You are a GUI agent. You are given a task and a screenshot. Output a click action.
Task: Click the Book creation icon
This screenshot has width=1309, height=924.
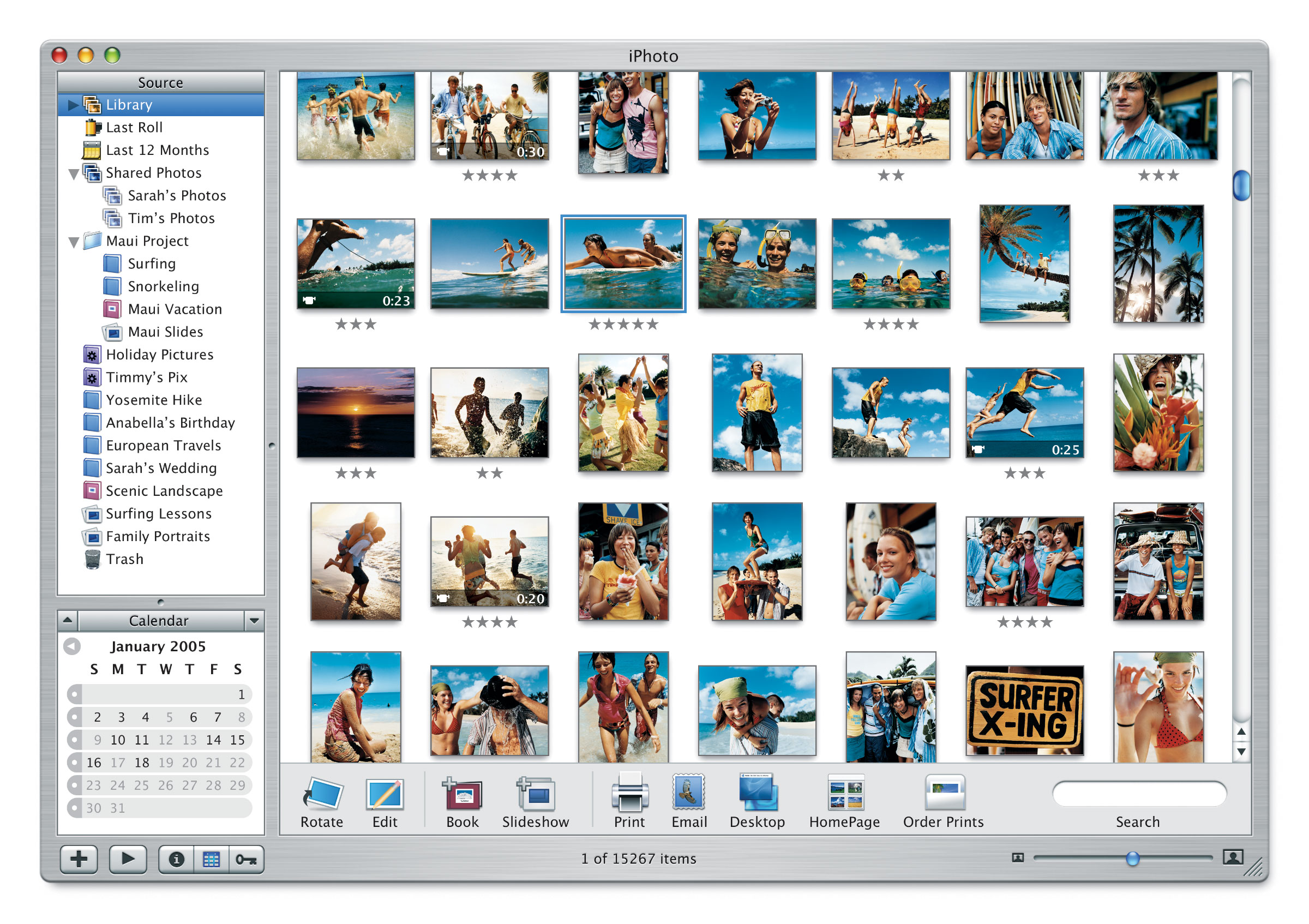(463, 794)
